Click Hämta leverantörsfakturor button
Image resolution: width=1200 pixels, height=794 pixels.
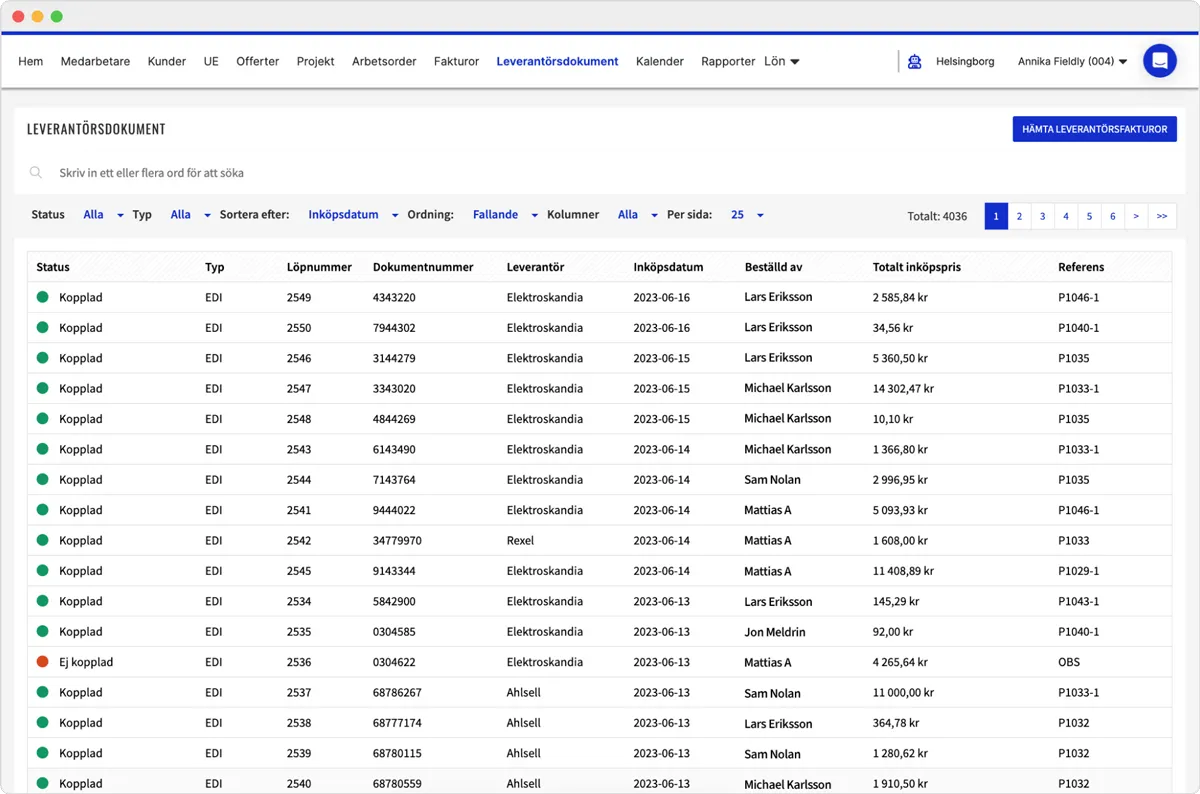pyautogui.click(x=1094, y=129)
